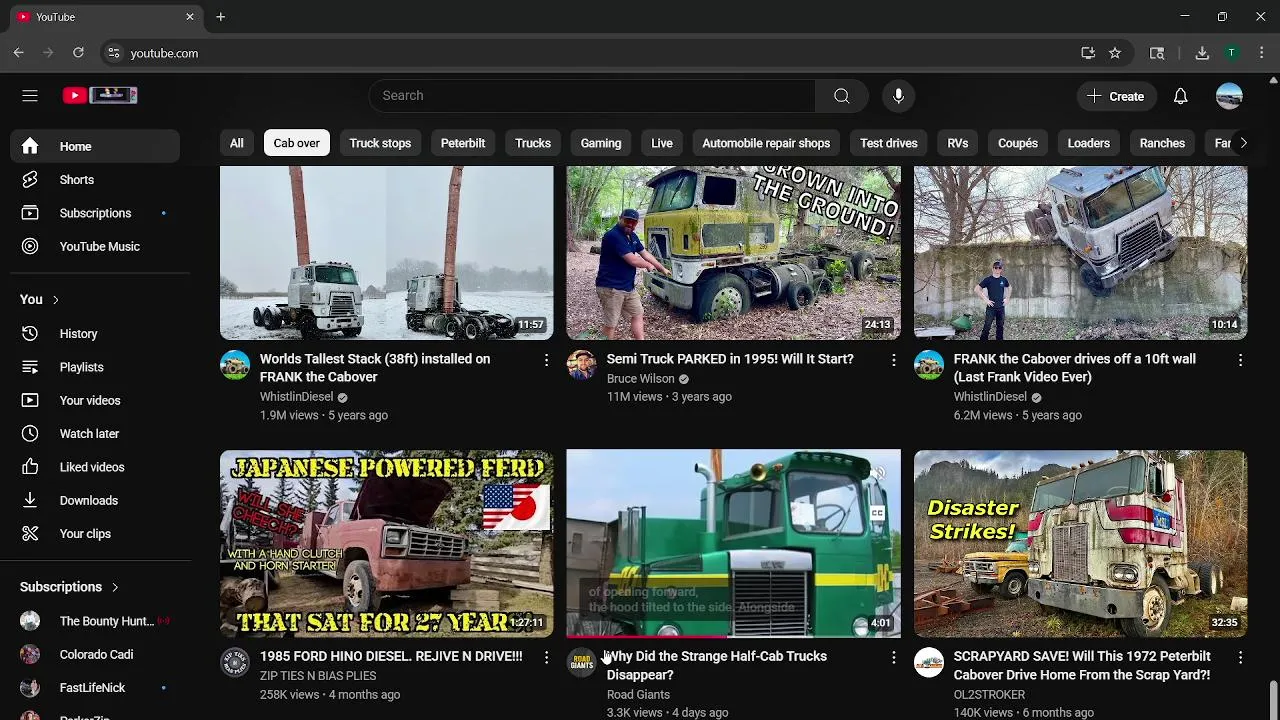Open the Colorado Cadi subscription
The height and width of the screenshot is (720, 1280).
tap(95, 654)
